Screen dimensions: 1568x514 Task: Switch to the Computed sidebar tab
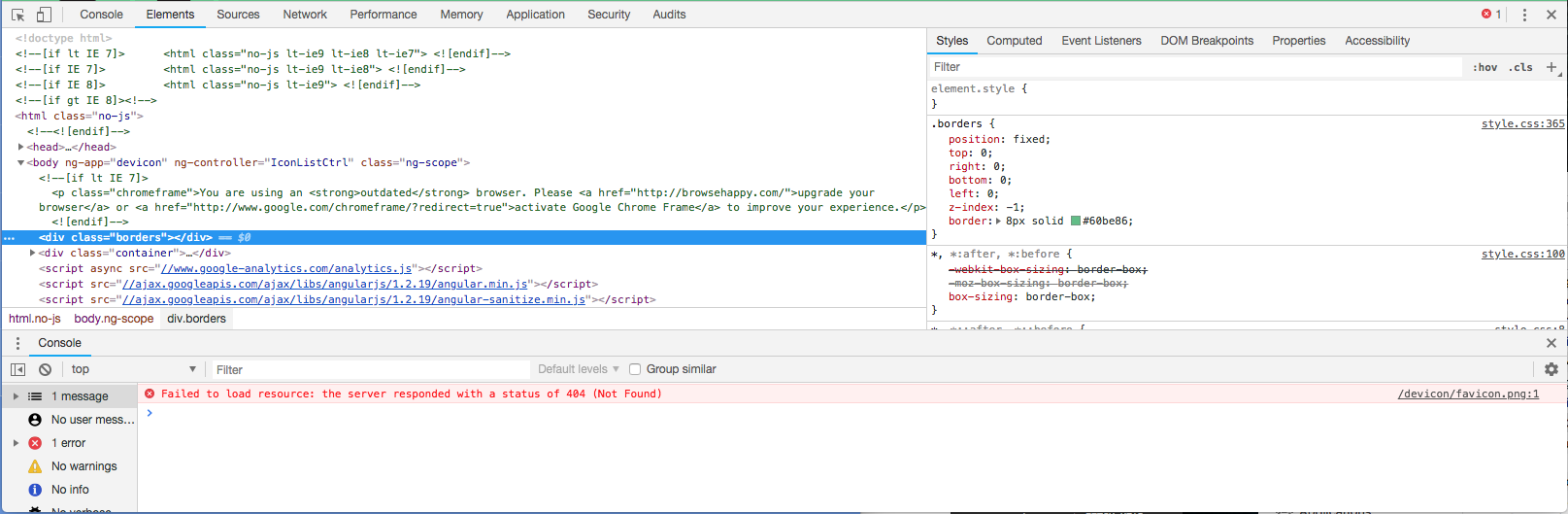(1014, 41)
